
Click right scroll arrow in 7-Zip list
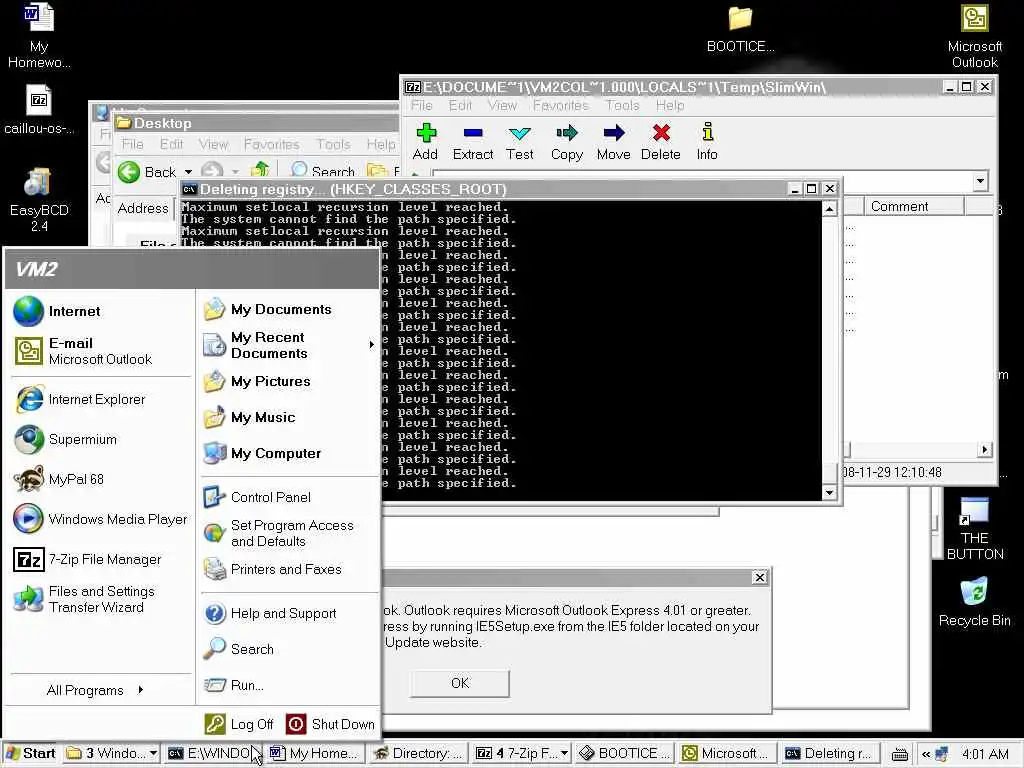(985, 449)
